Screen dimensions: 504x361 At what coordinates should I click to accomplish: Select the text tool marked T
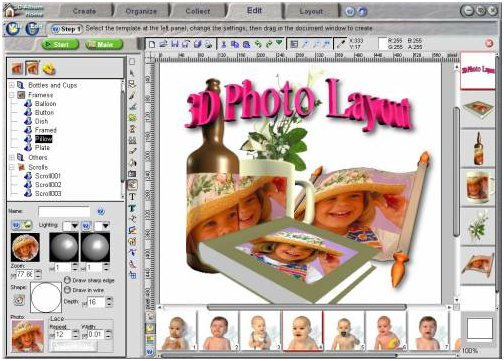(132, 197)
